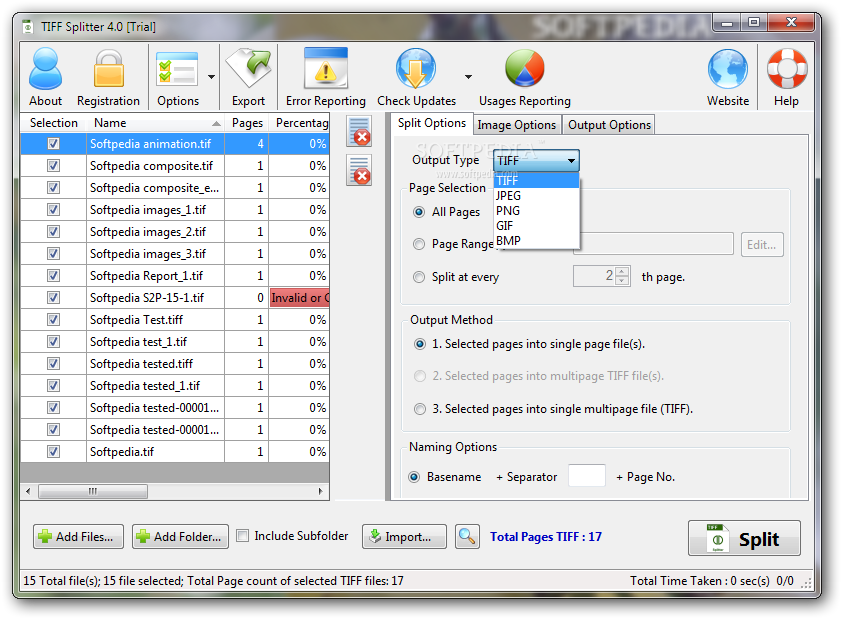Image resolution: width=842 pixels, height=619 pixels.
Task: Click the file list scroll left arrow
Action: point(28,491)
